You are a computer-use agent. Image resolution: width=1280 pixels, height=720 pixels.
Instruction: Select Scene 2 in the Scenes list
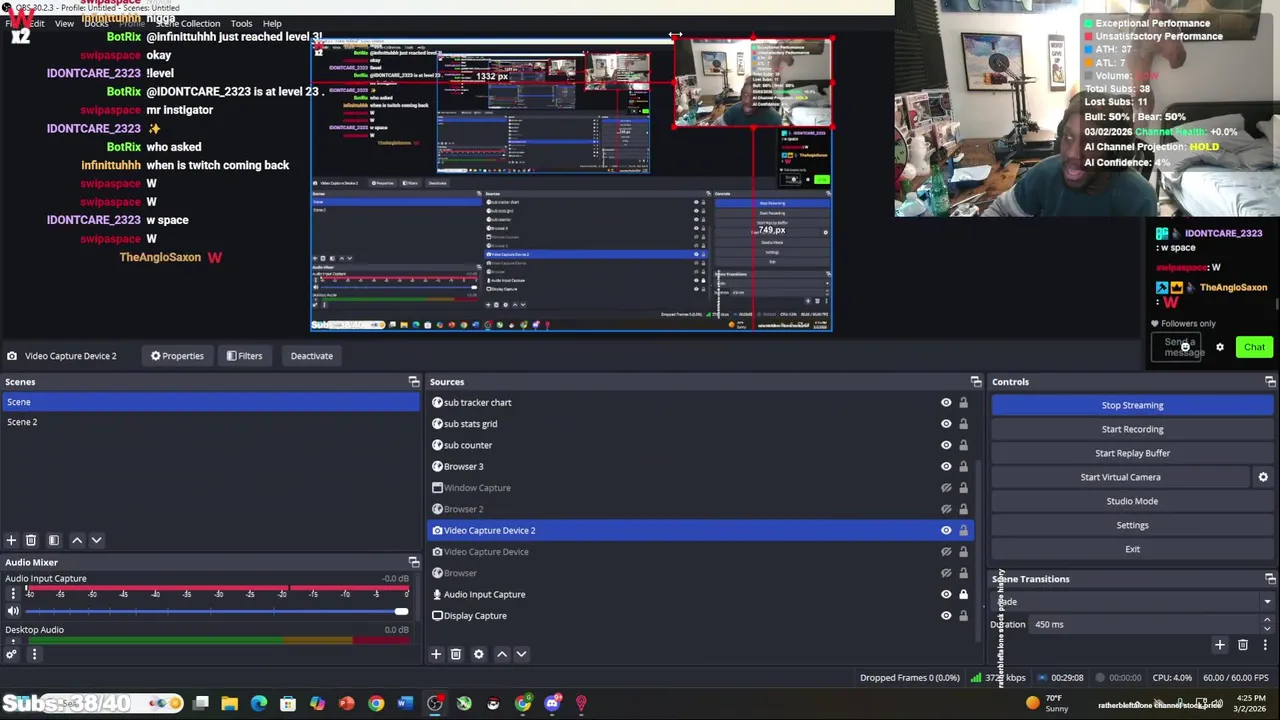click(210, 422)
